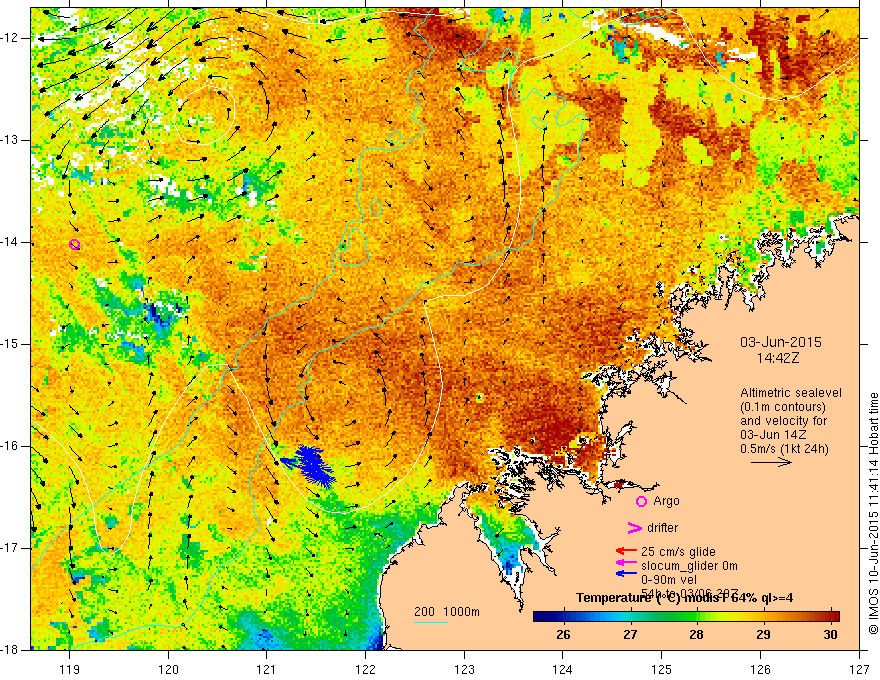This screenshot has height=680, width=880.
Task: Click the 0.5m/s (1kt 24h) label
Action: point(784,449)
